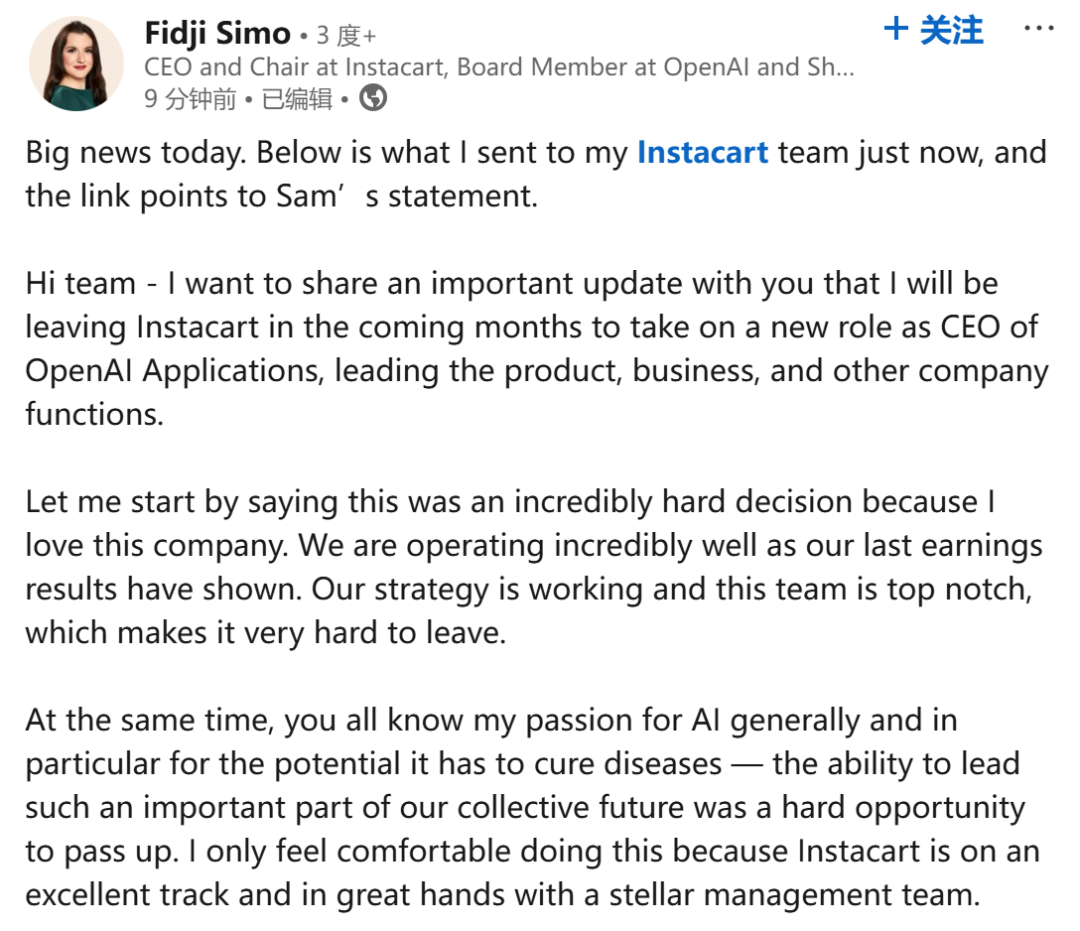Click the "3 度+" connection degree badge

tap(346, 36)
